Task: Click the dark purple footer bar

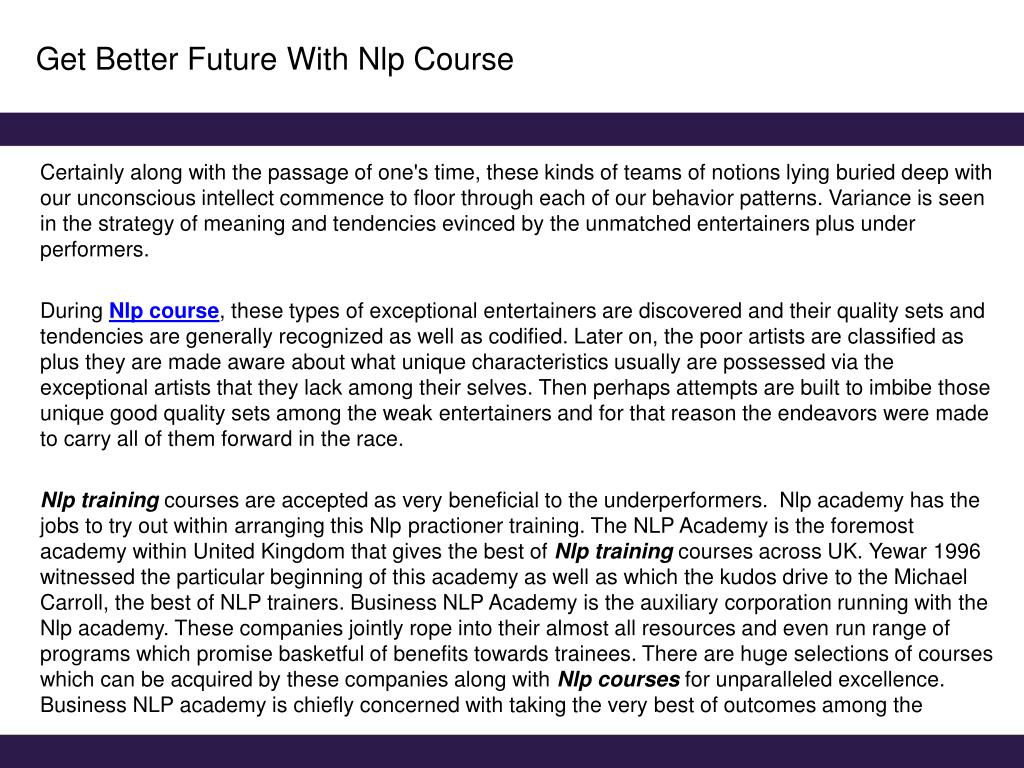Action: tap(512, 751)
